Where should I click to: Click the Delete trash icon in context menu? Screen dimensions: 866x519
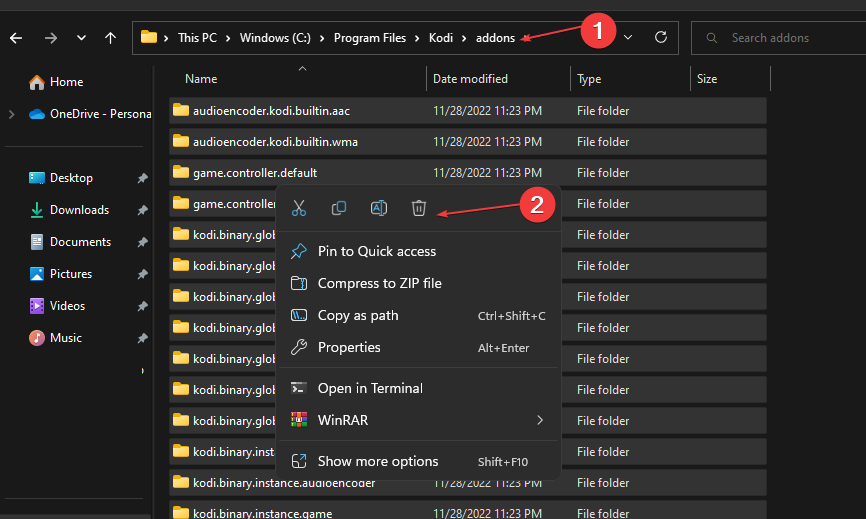click(419, 208)
